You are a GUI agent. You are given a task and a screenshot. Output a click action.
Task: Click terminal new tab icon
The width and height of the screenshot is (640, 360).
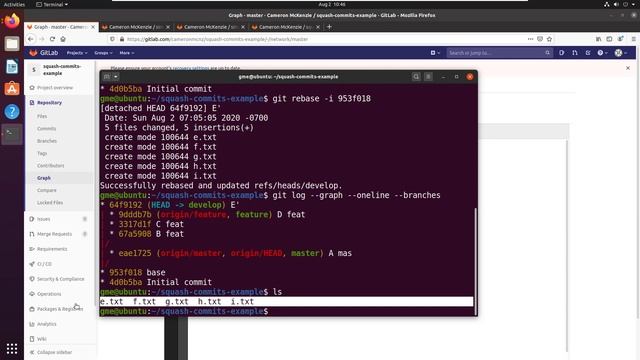(x=107, y=77)
